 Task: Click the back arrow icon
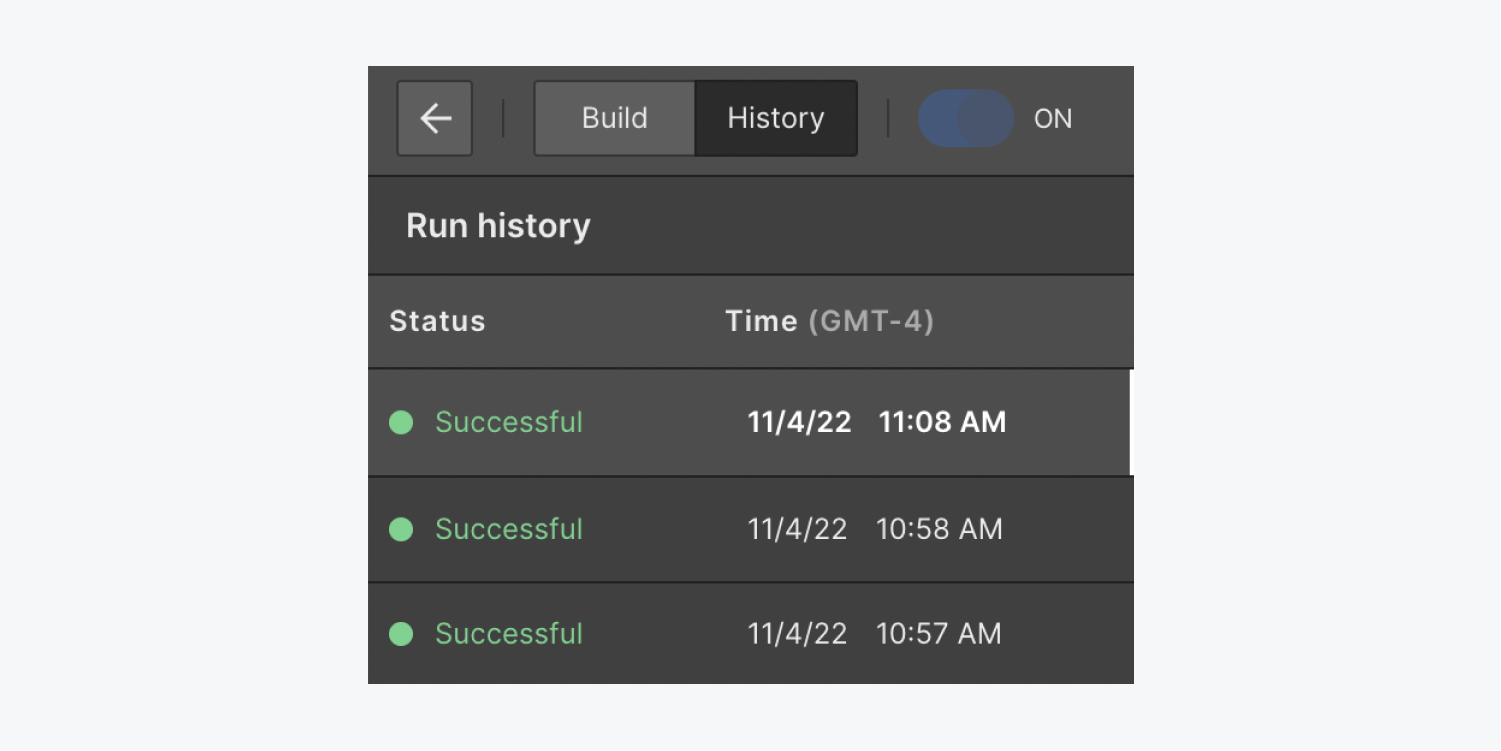(435, 119)
